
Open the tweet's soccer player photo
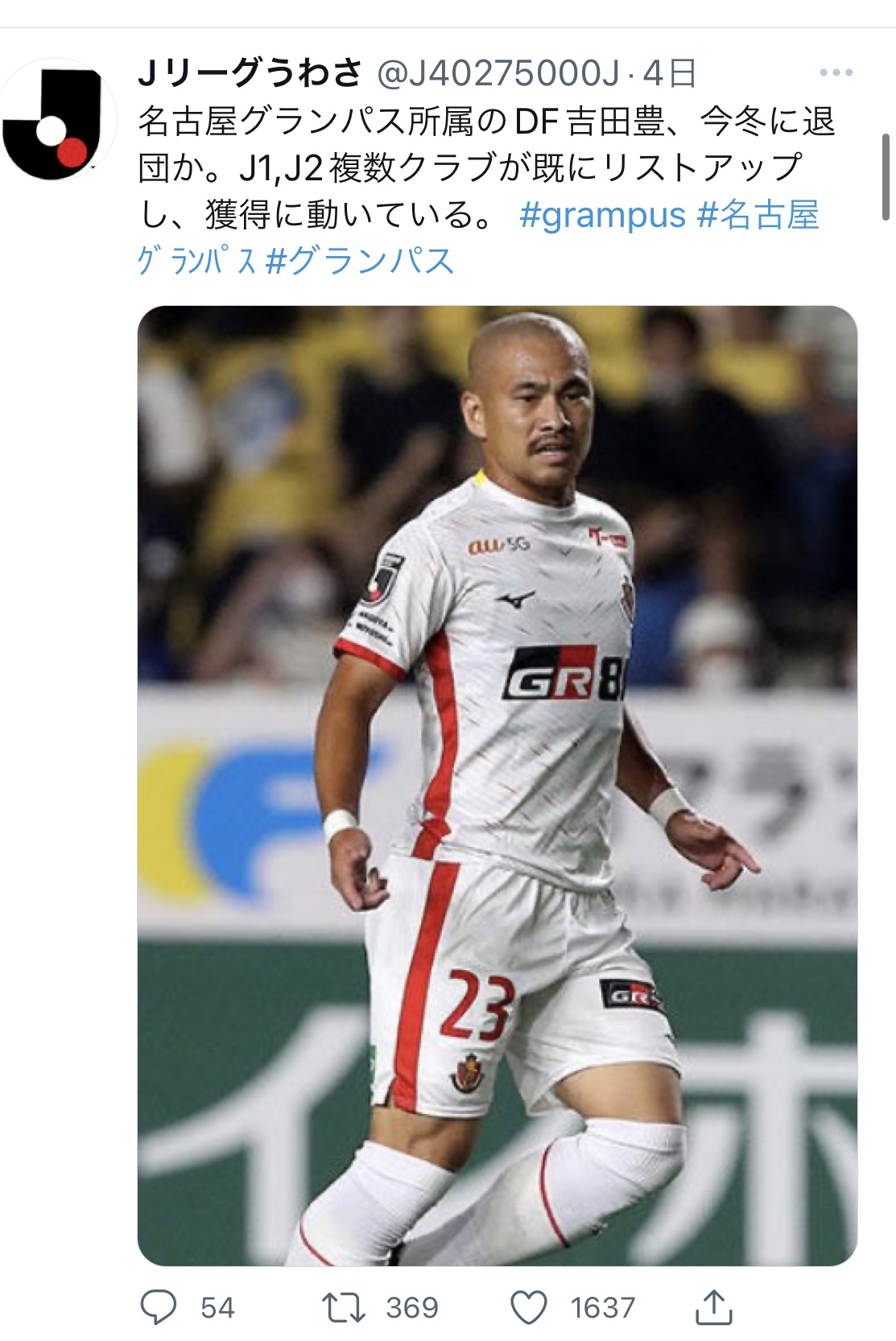pos(498,786)
